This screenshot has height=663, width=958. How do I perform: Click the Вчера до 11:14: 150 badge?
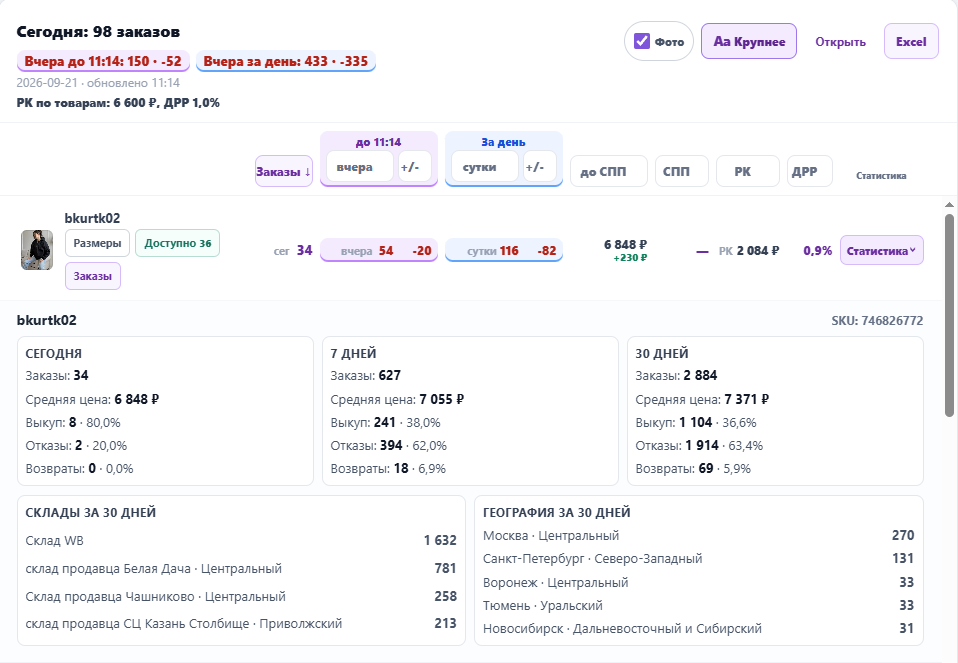pos(103,61)
